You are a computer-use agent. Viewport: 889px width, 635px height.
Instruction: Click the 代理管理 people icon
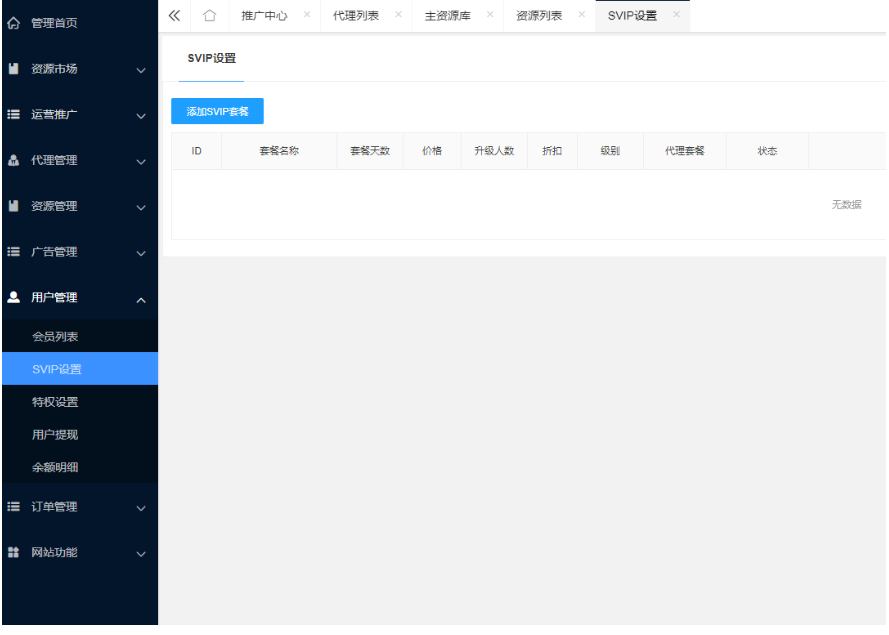(14, 160)
